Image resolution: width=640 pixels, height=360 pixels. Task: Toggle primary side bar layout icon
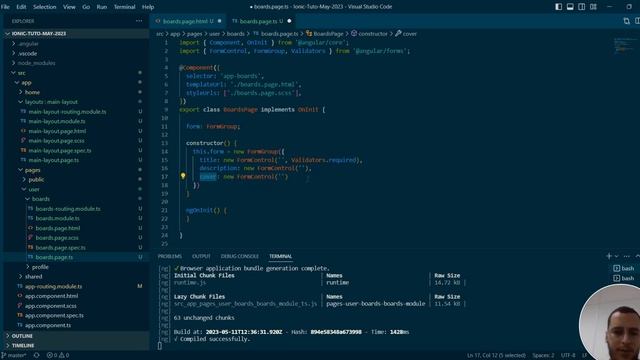click(559, 7)
